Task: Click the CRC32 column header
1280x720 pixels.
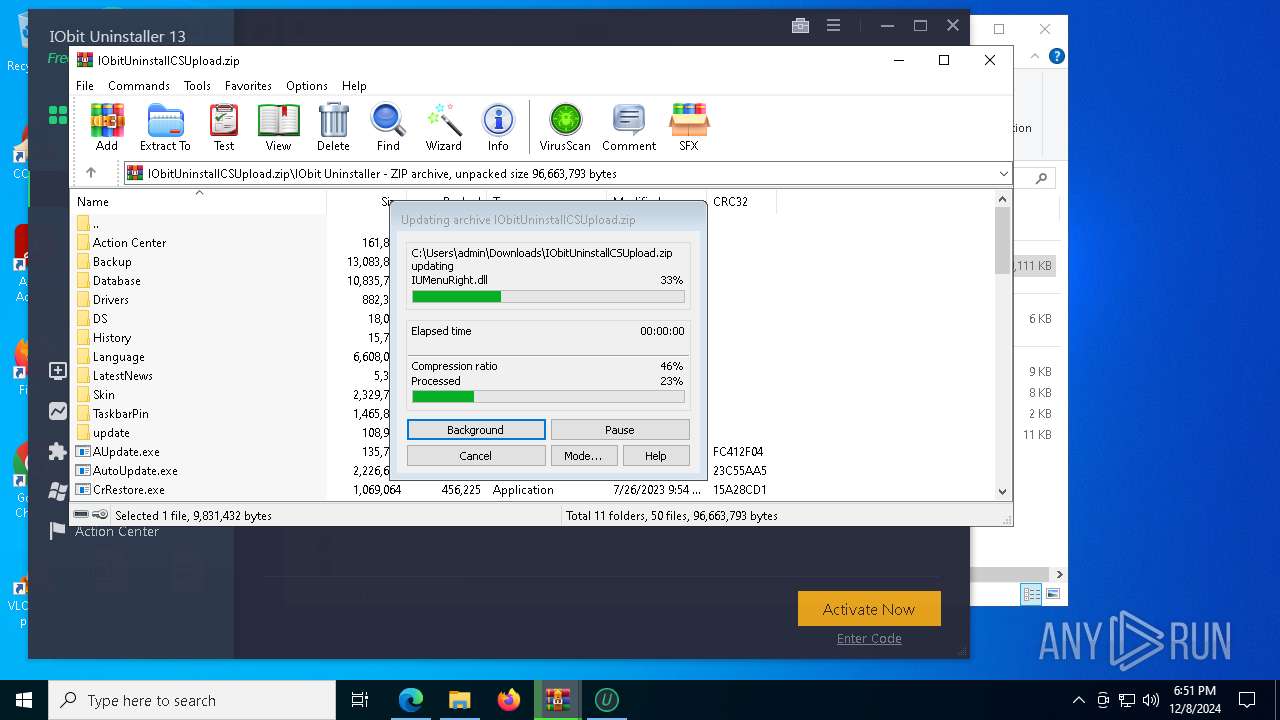Action: coord(740,201)
